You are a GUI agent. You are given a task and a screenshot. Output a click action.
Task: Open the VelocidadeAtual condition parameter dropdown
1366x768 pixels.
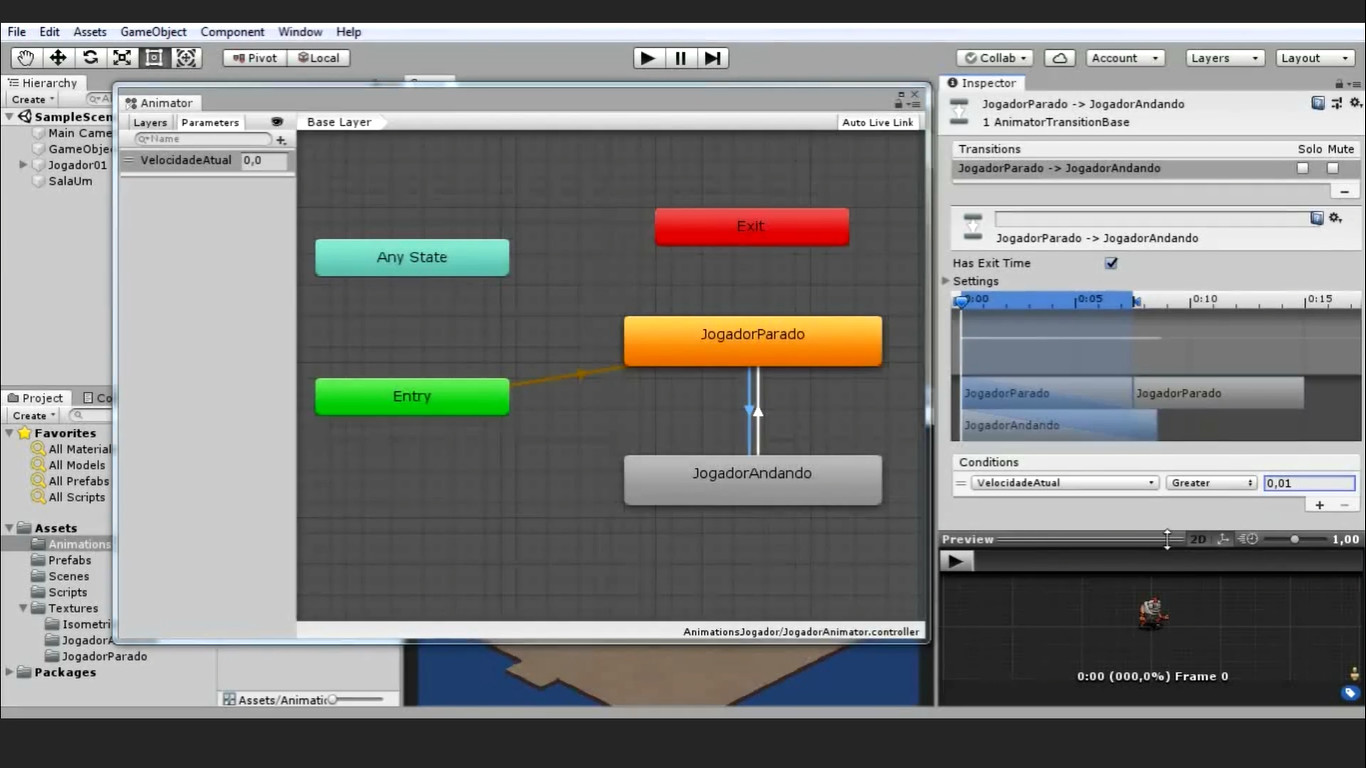coord(1064,483)
